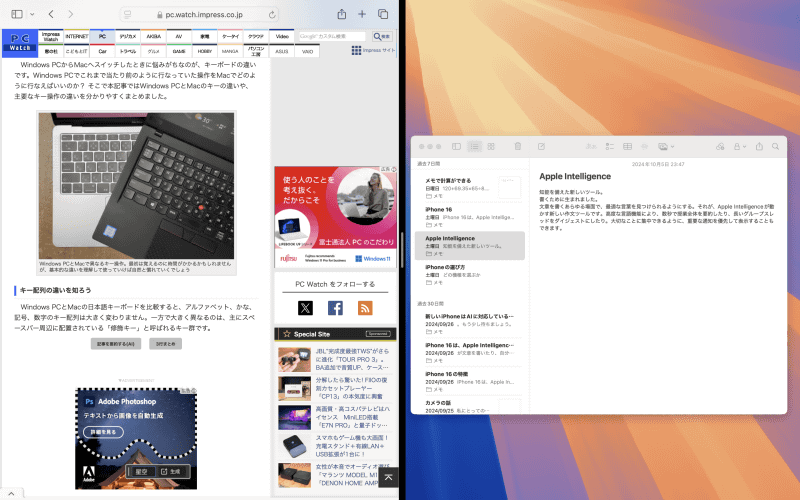The width and height of the screenshot is (800, 500).
Task: Search notes with the magnifier icon
Action: point(776,146)
